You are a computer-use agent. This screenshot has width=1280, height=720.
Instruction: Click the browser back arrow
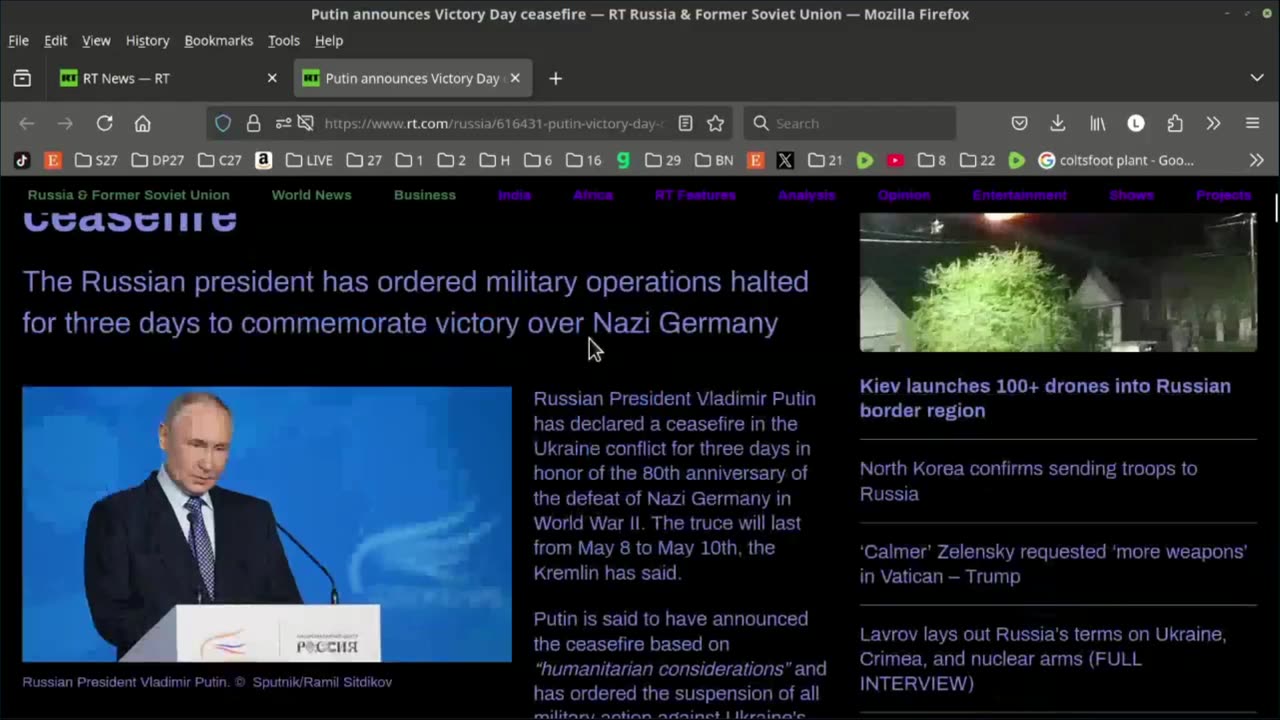(27, 123)
